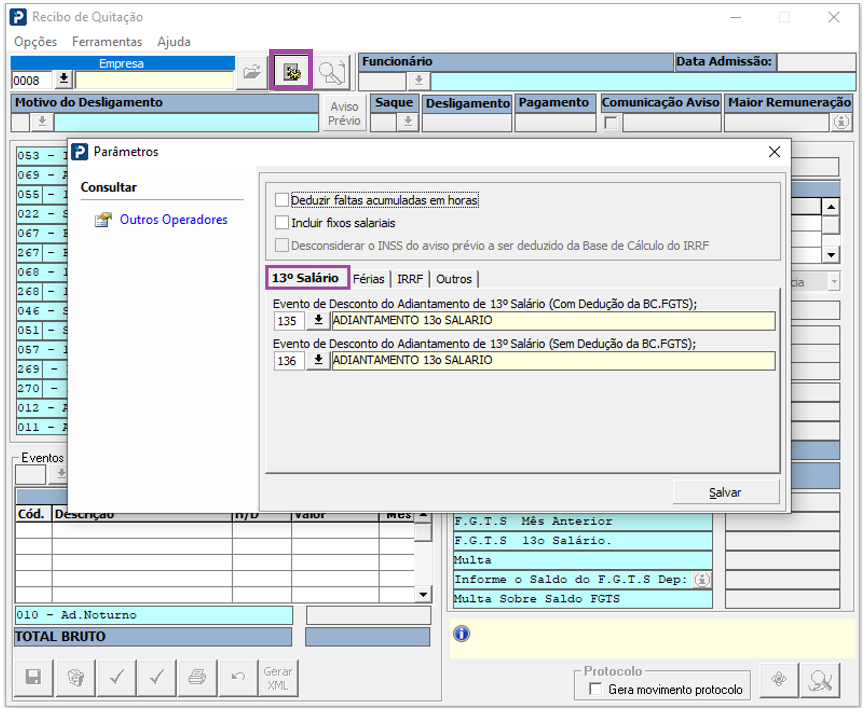Open event lookup for code 136
The image size is (868, 713).
318,361
